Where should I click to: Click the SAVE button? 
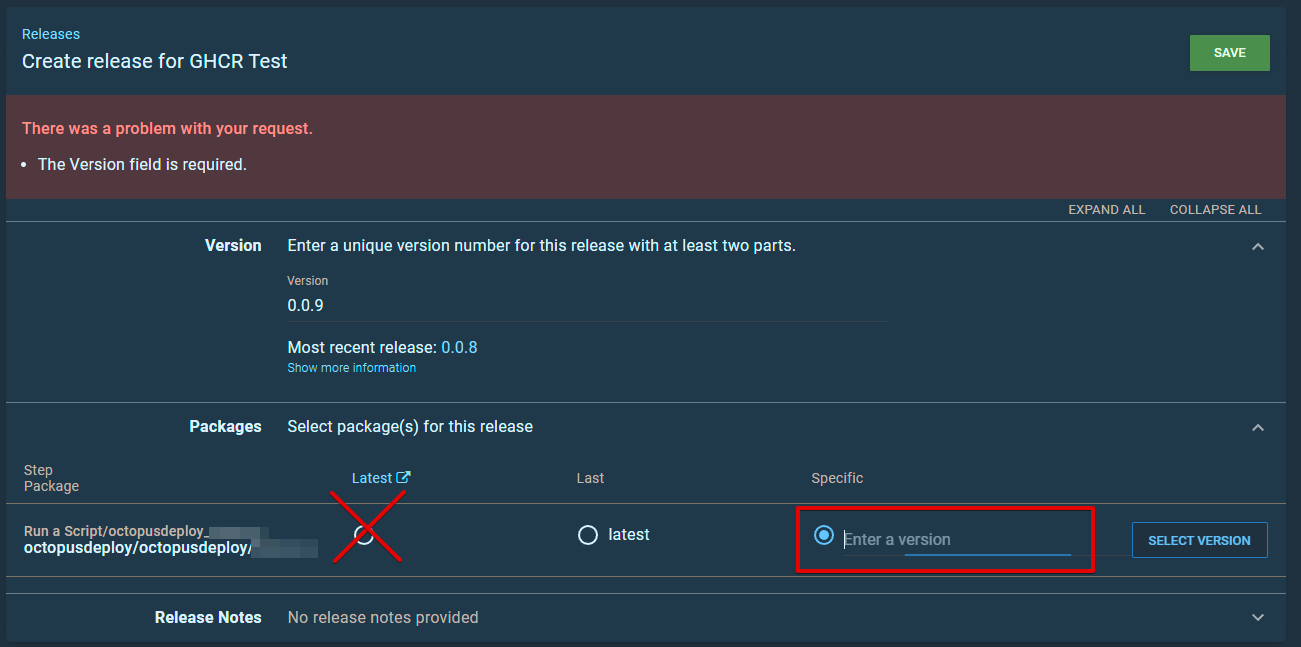(1229, 52)
